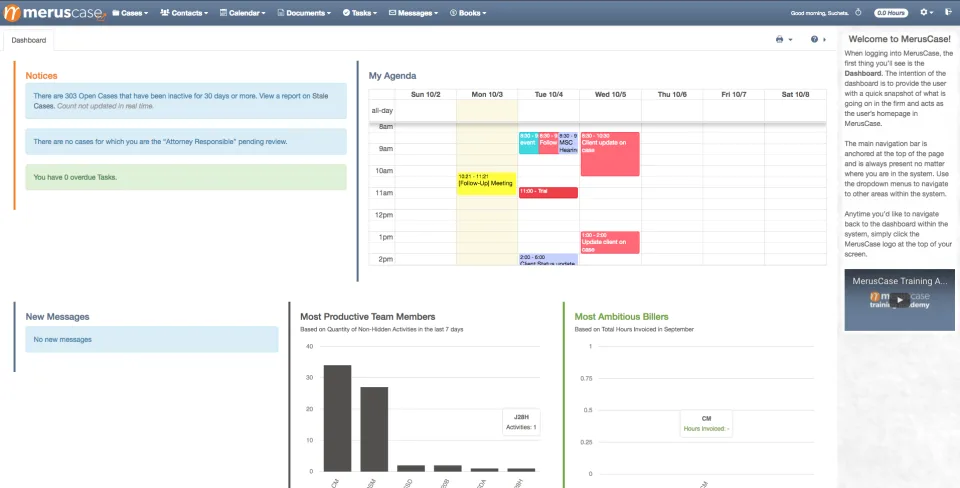Open the settings gear menu

point(926,12)
